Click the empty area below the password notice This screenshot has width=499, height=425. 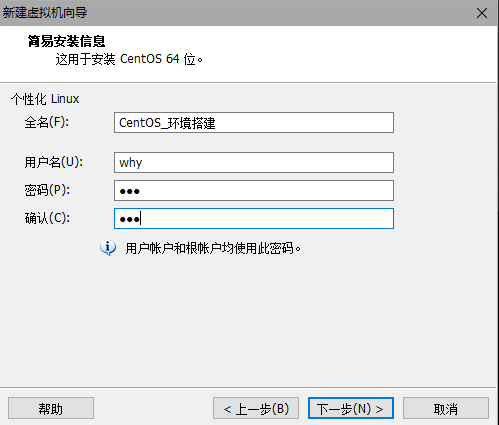point(248,320)
